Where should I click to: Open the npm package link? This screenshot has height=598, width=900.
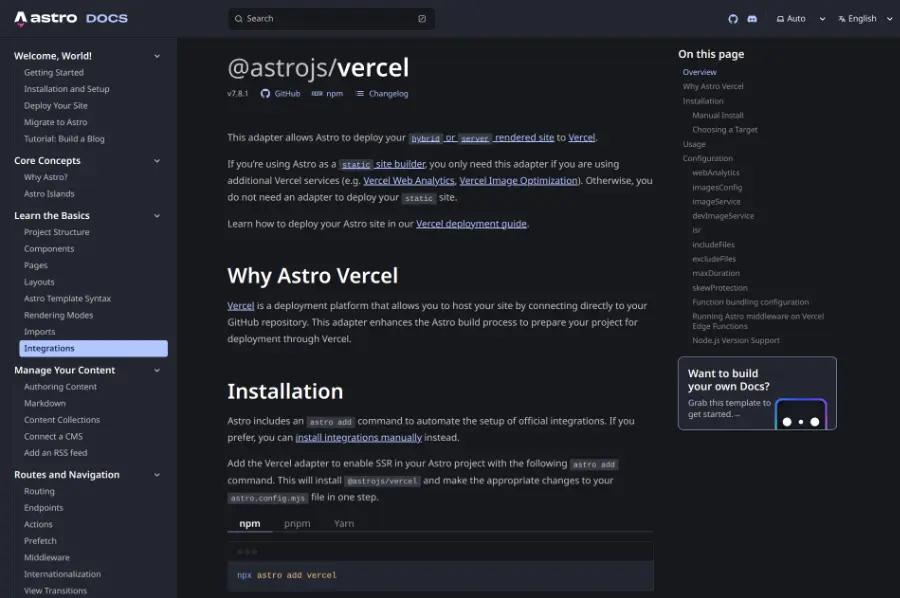point(327,93)
